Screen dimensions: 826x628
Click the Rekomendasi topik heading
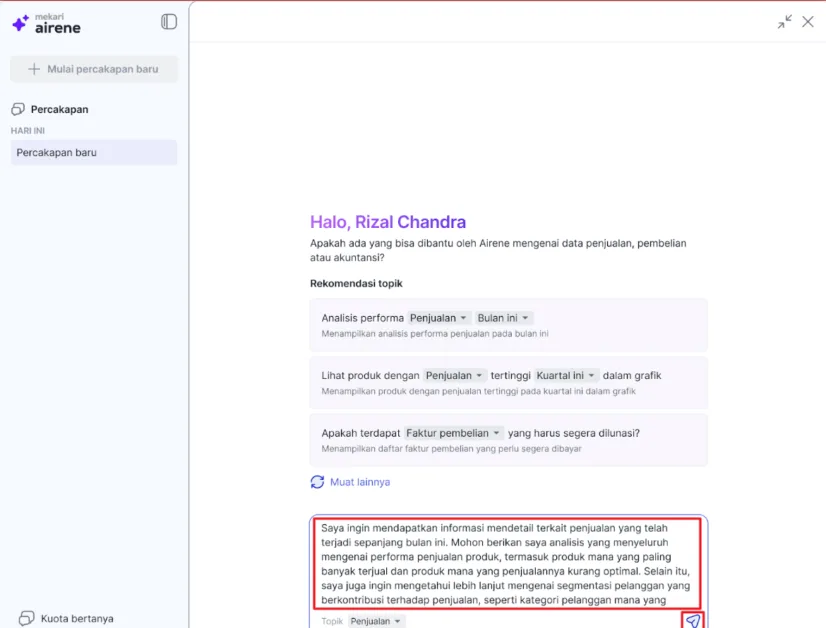click(356, 283)
